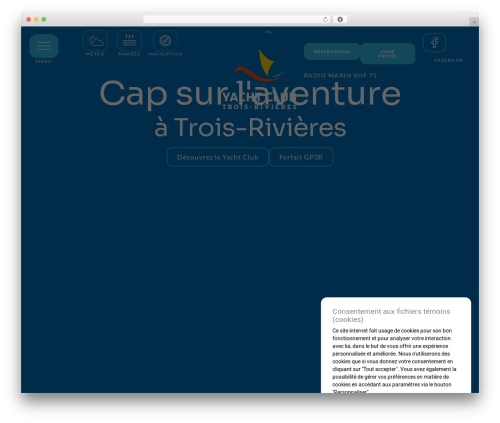
Task: Open the Marées tides icon
Action: point(129,41)
